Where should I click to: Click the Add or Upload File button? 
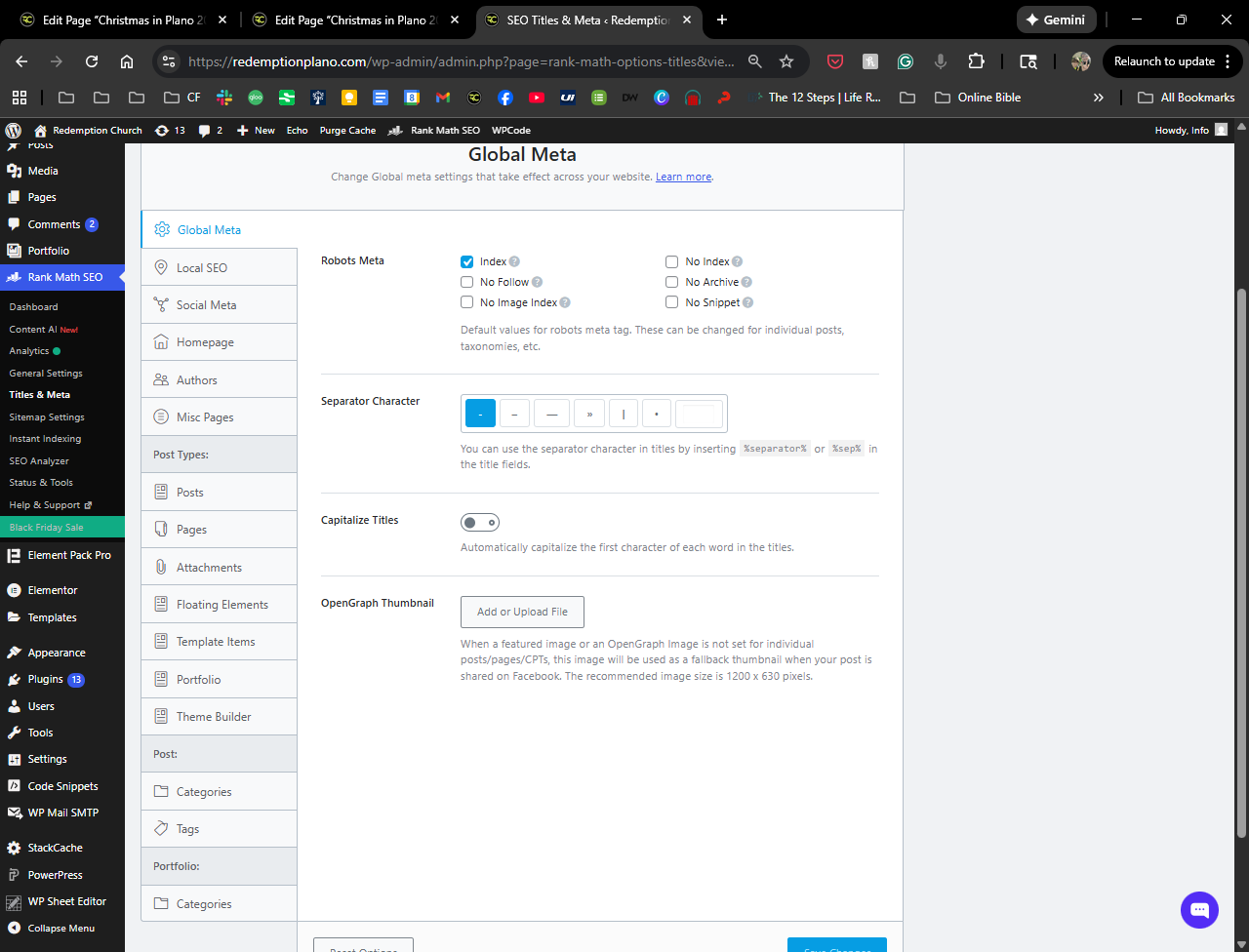(x=522, y=612)
